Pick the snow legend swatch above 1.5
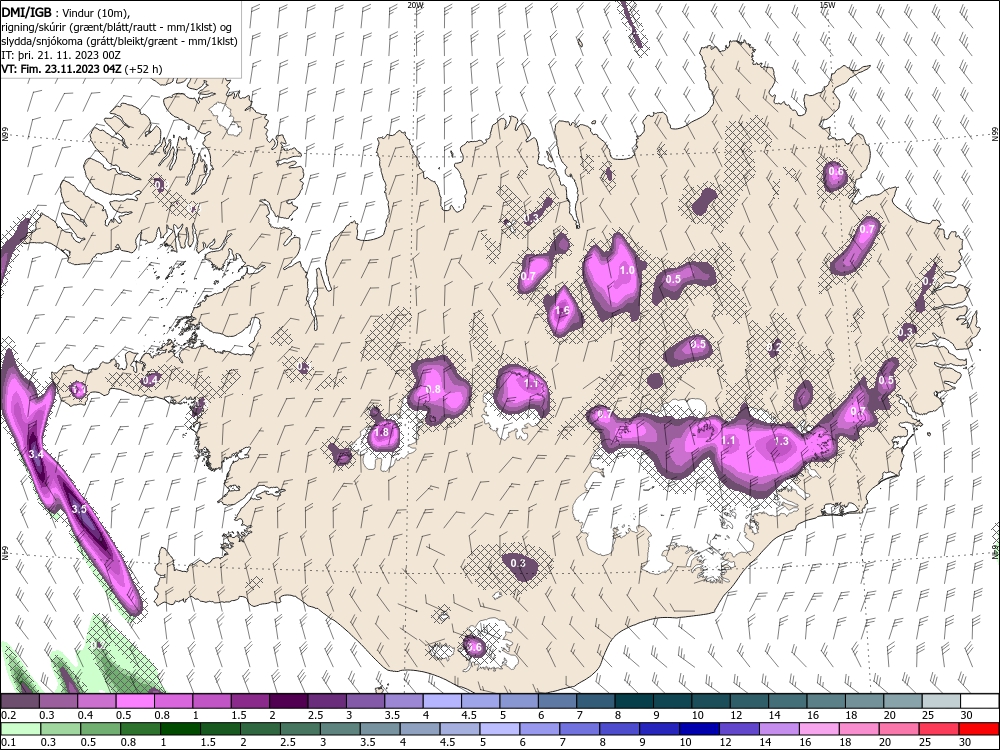The height and width of the screenshot is (750, 1000). point(250,702)
